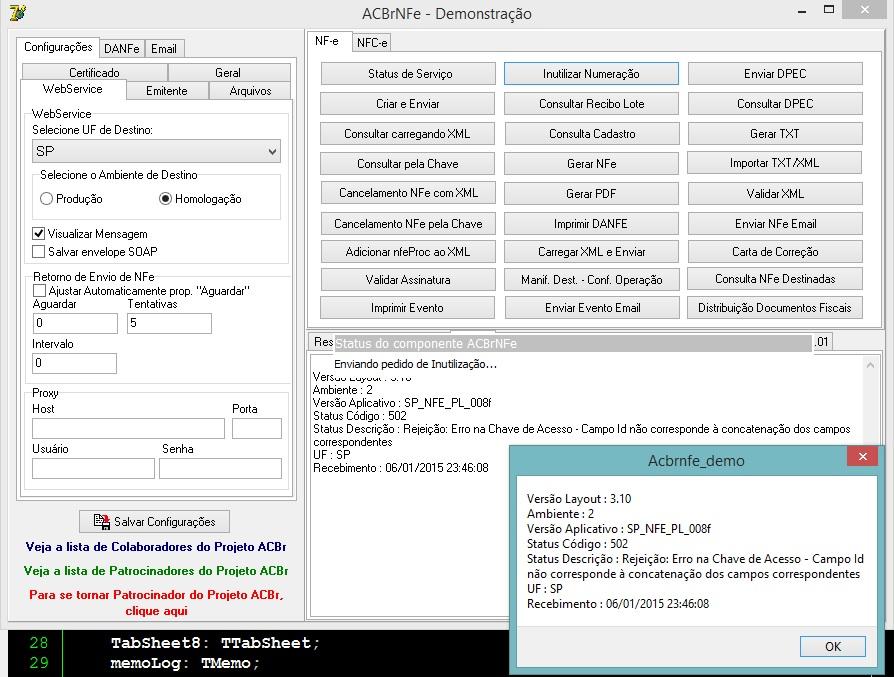Click the response log scrollbar up arrow
Viewport: 894px width, 677px height.
pyautogui.click(x=870, y=364)
